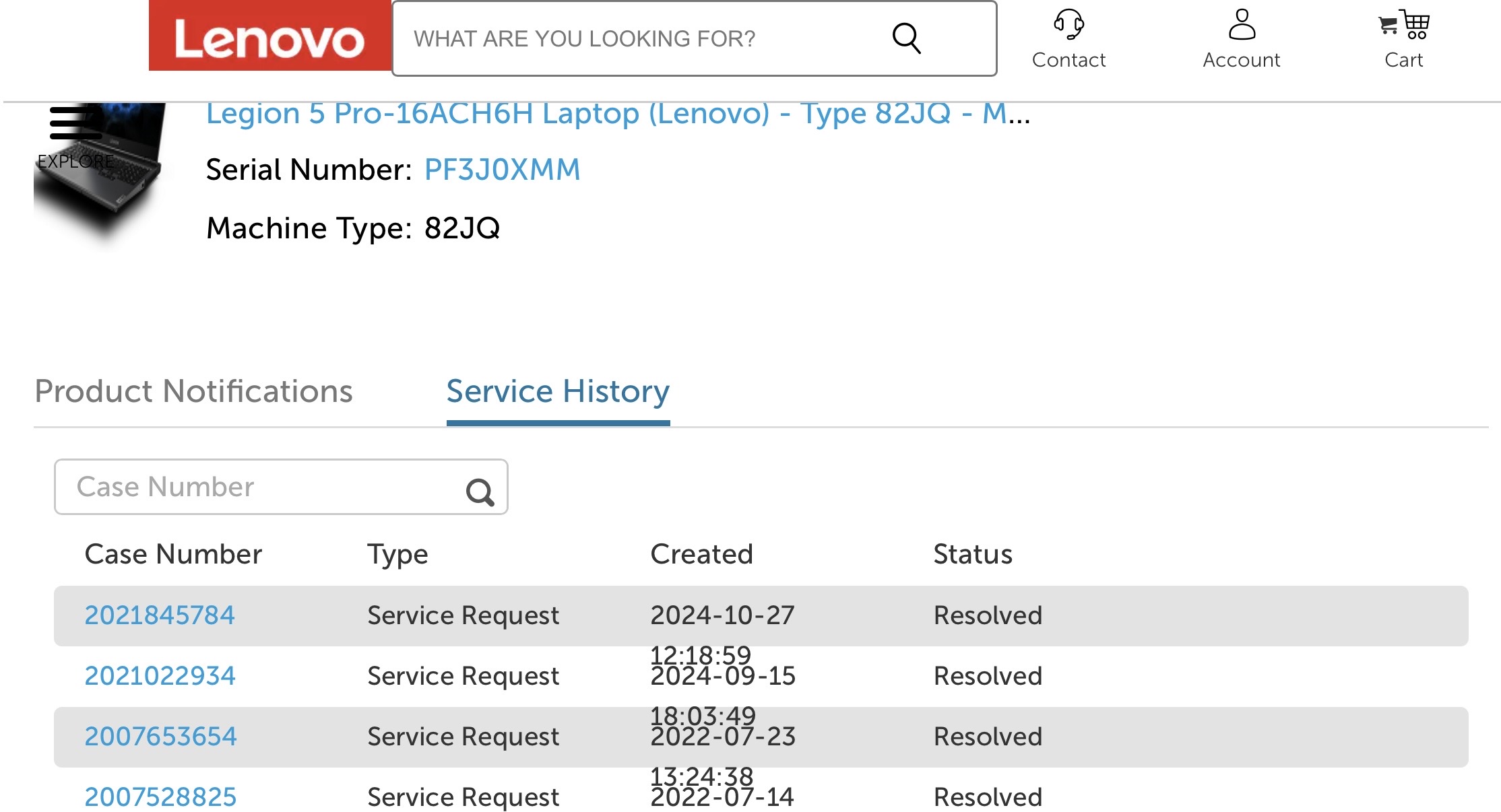The width and height of the screenshot is (1501, 812).
Task: Open case 2007528825
Action: tap(160, 797)
